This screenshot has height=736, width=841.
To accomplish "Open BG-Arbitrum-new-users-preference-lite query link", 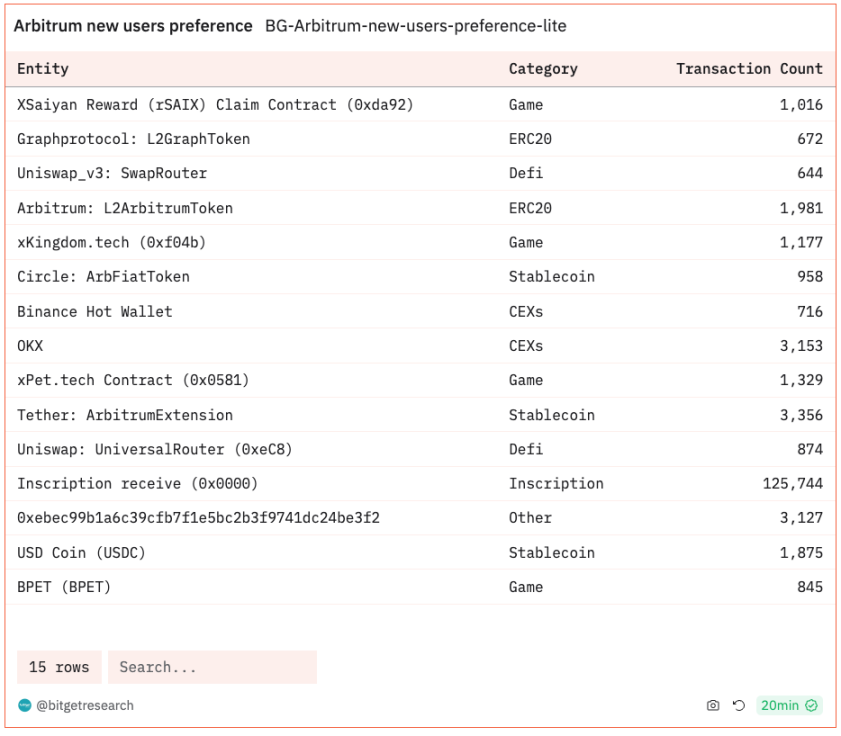I will coord(415,26).
